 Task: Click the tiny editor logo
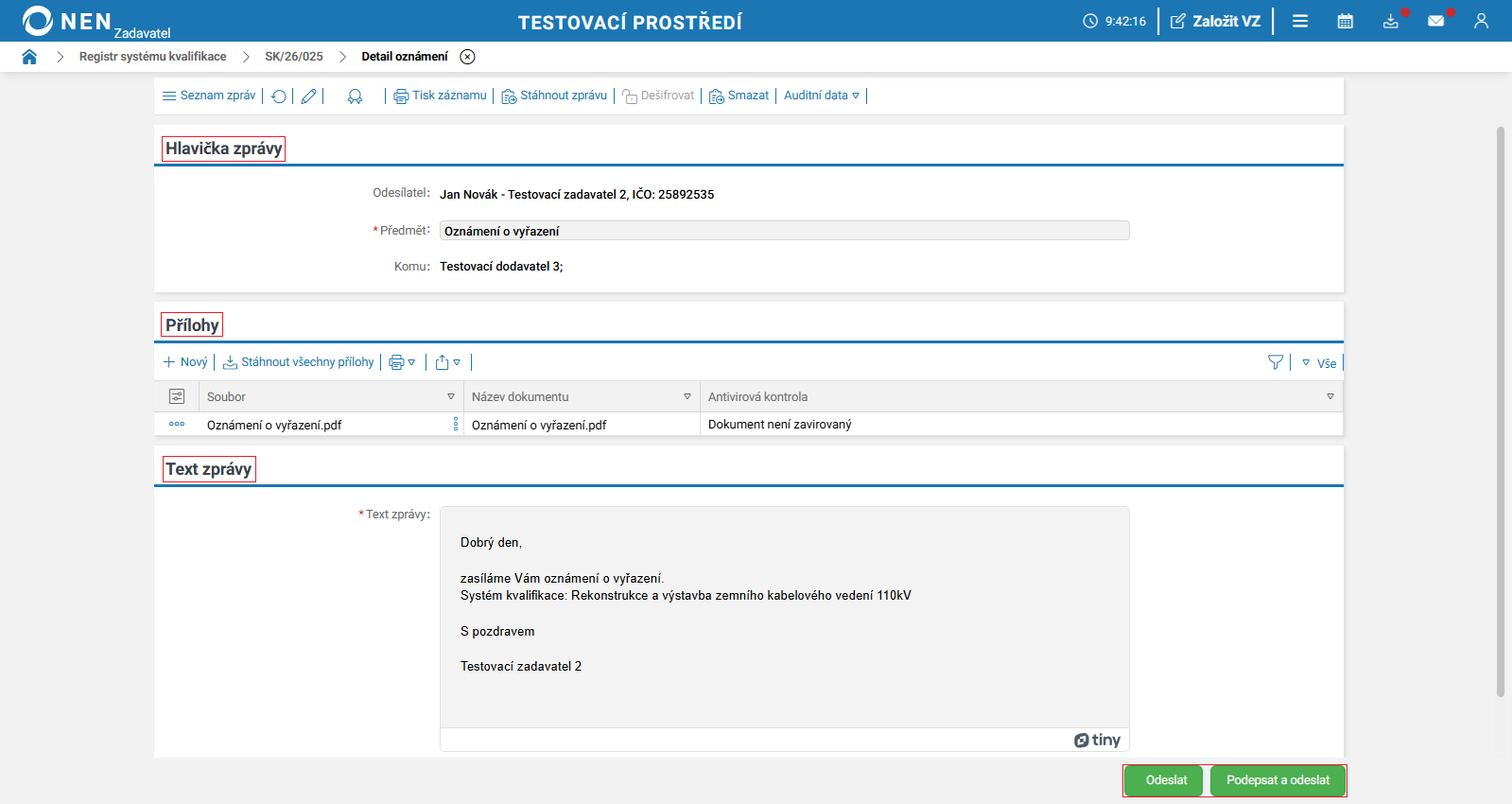[1097, 740]
